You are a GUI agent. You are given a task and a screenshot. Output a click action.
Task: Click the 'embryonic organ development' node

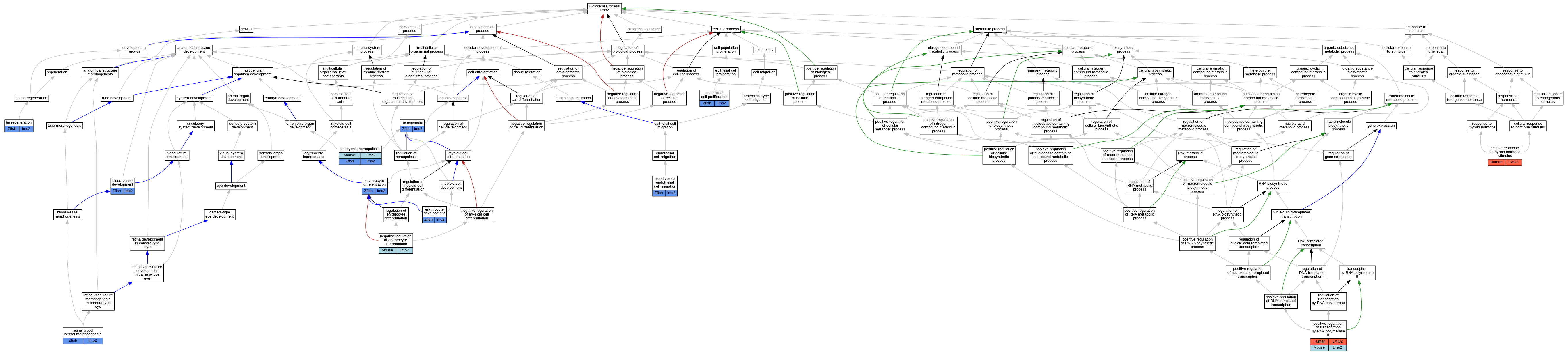pyautogui.click(x=300, y=126)
